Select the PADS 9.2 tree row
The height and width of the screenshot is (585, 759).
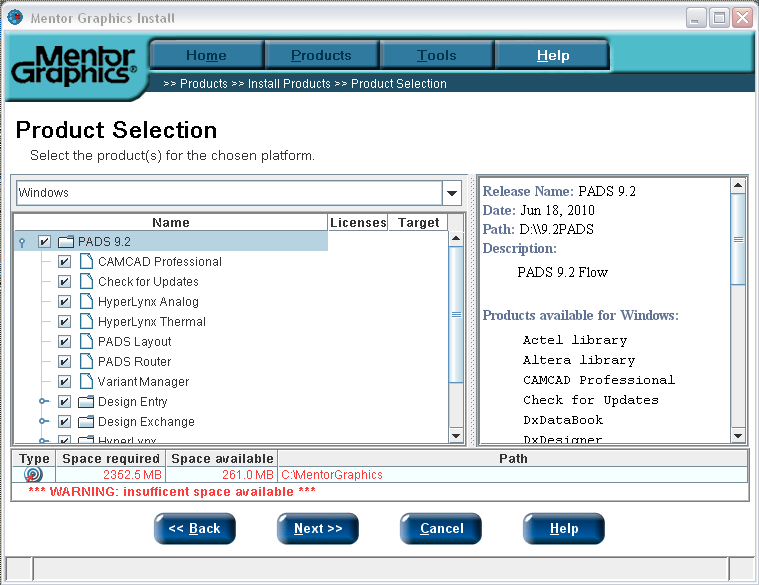(171, 241)
